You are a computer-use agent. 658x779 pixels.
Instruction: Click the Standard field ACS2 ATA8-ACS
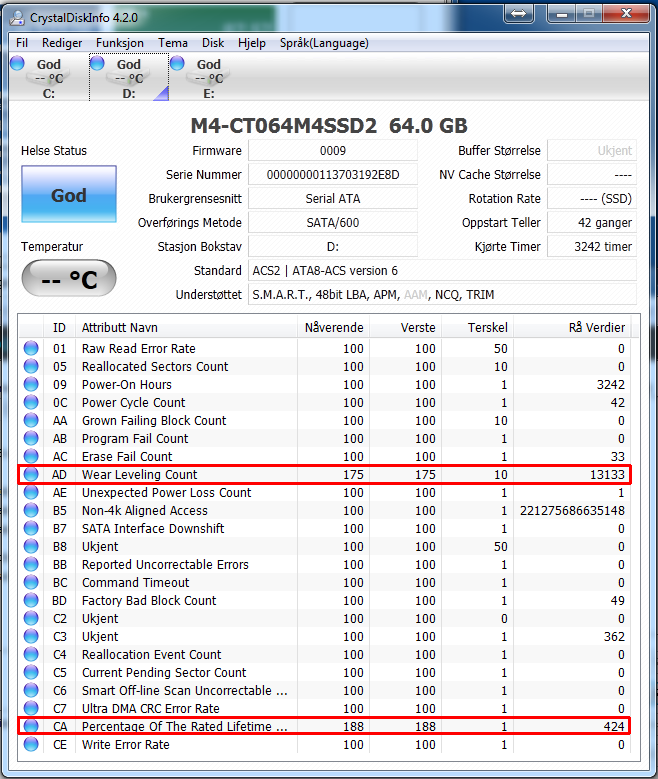point(442,271)
